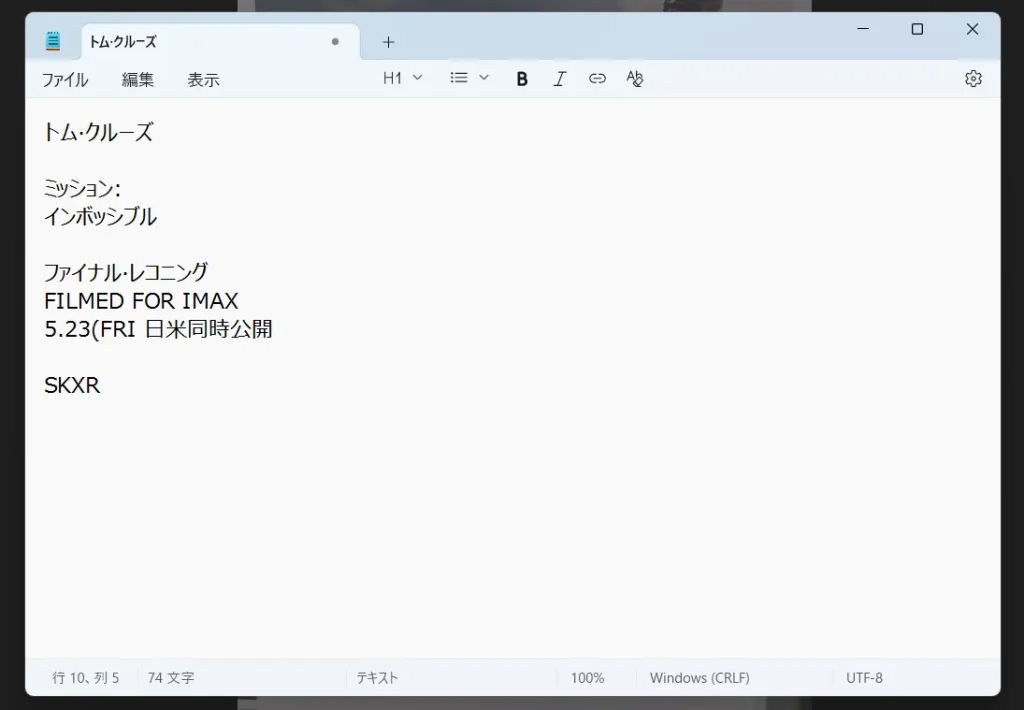Open the 表示 menu
The height and width of the screenshot is (710, 1024).
pyautogui.click(x=203, y=80)
